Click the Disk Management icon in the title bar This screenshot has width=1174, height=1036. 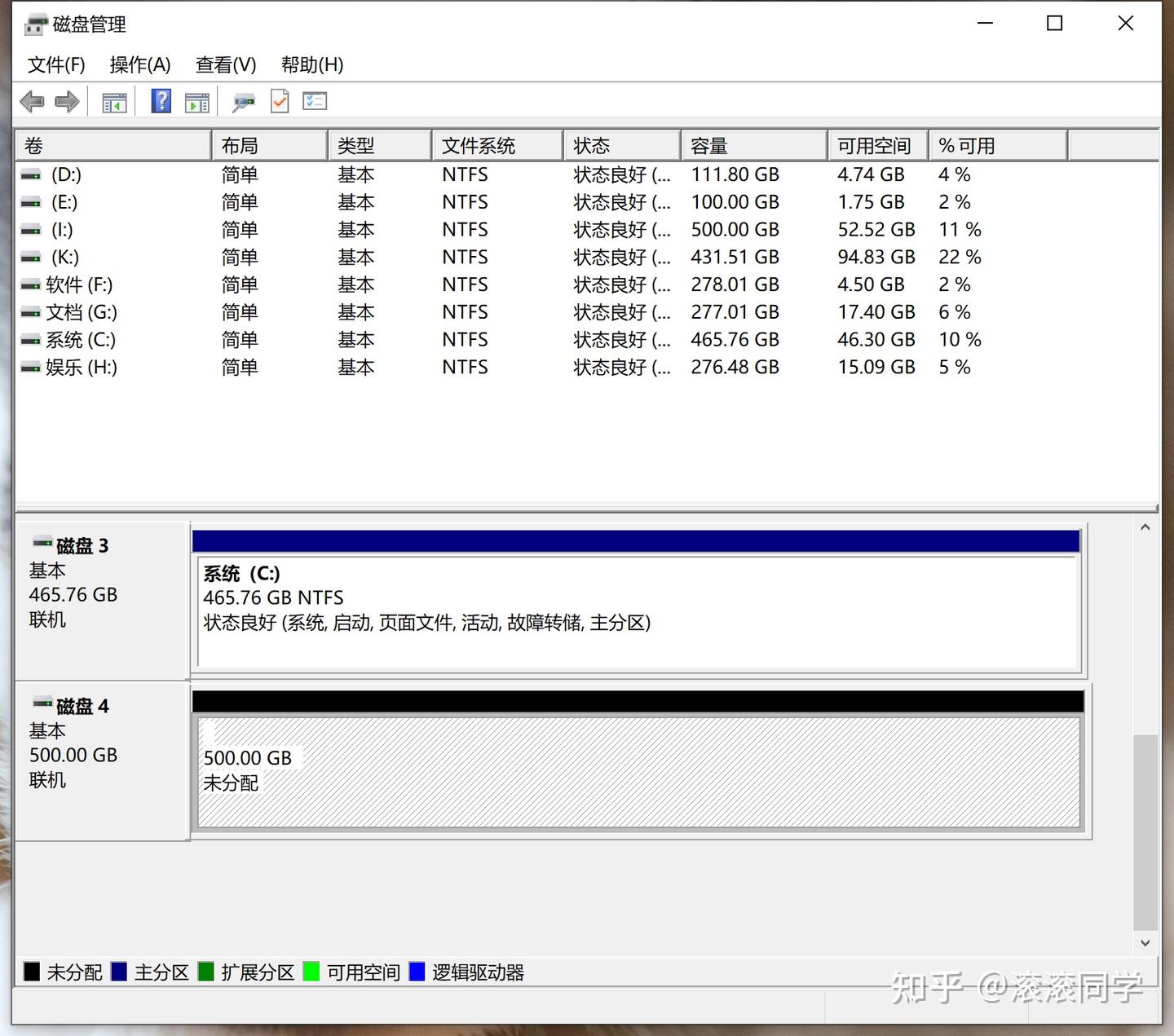(x=35, y=25)
